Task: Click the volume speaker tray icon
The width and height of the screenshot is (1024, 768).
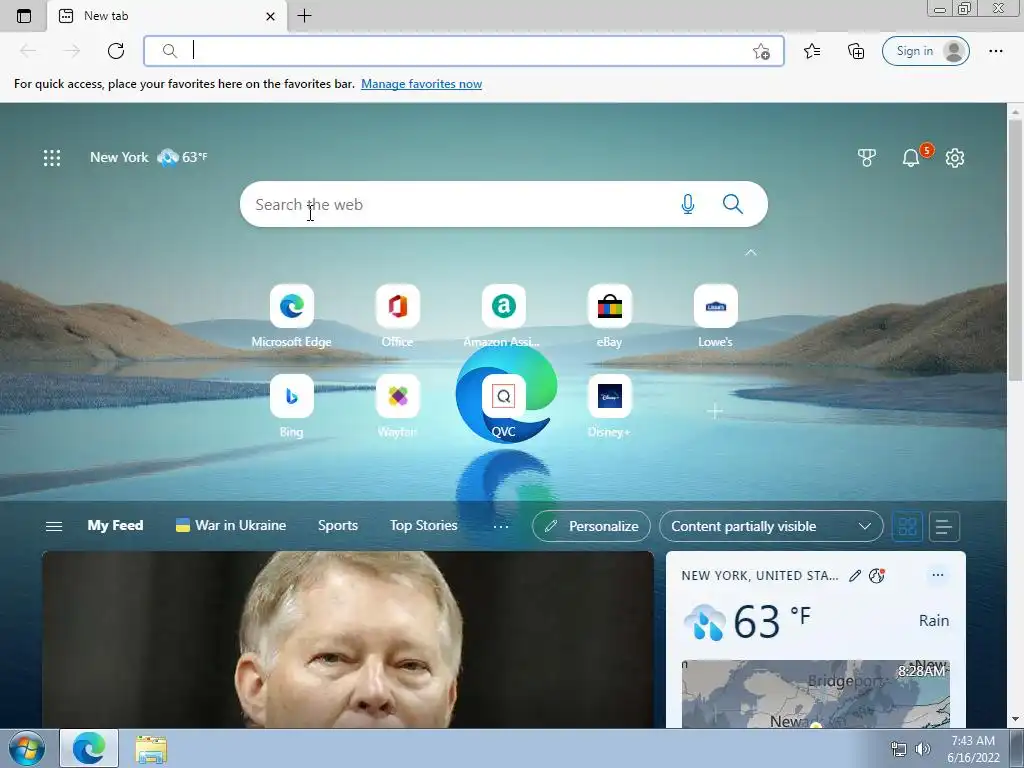Action: click(x=922, y=749)
